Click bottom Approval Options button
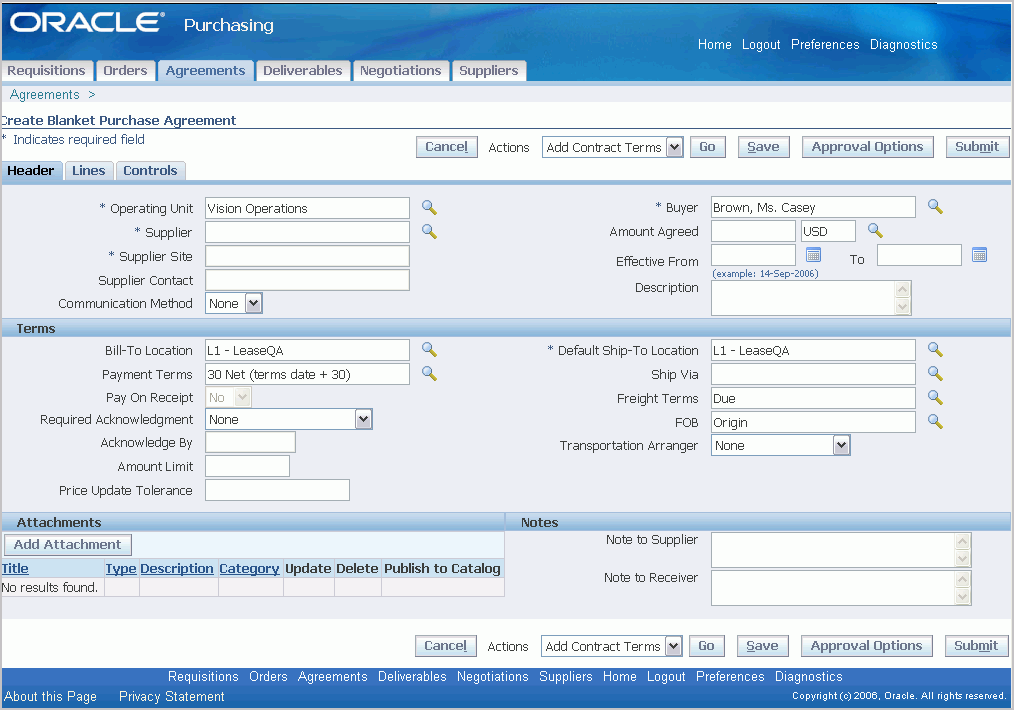1014x710 pixels. (866, 645)
